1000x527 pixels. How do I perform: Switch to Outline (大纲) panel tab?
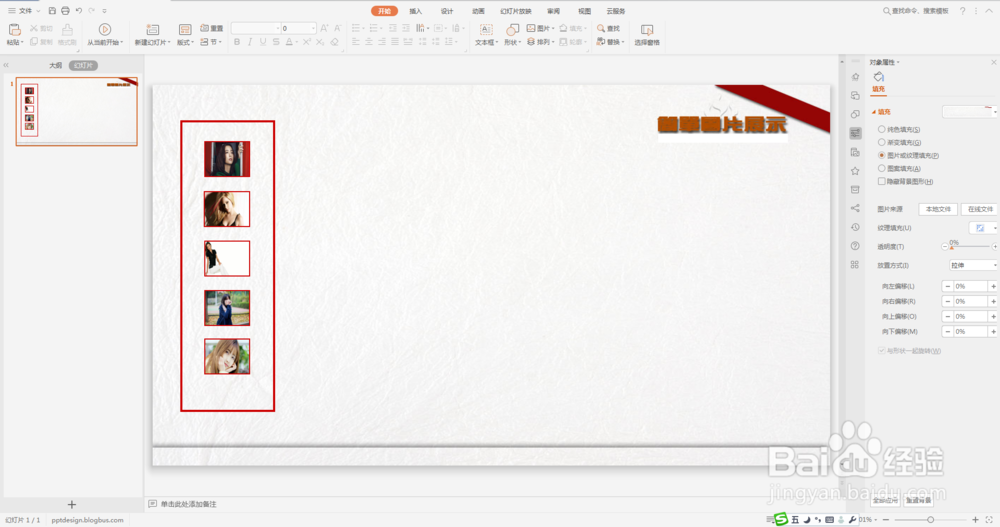coord(55,65)
